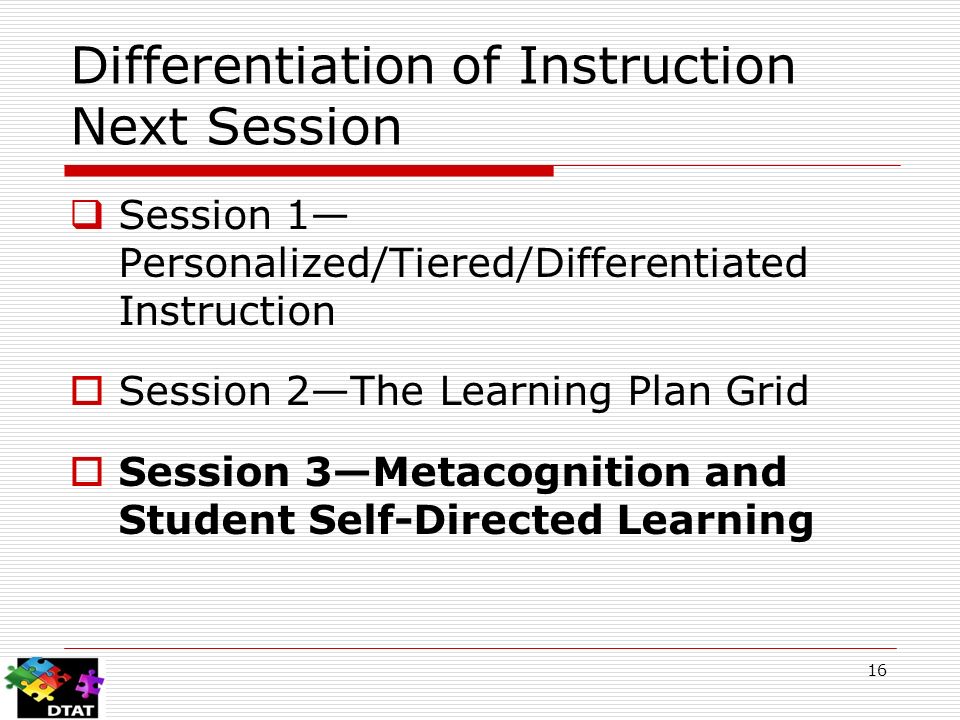960x720 pixels.
Task: Select the 'Next Session' subtitle line
Action: [x=236, y=127]
